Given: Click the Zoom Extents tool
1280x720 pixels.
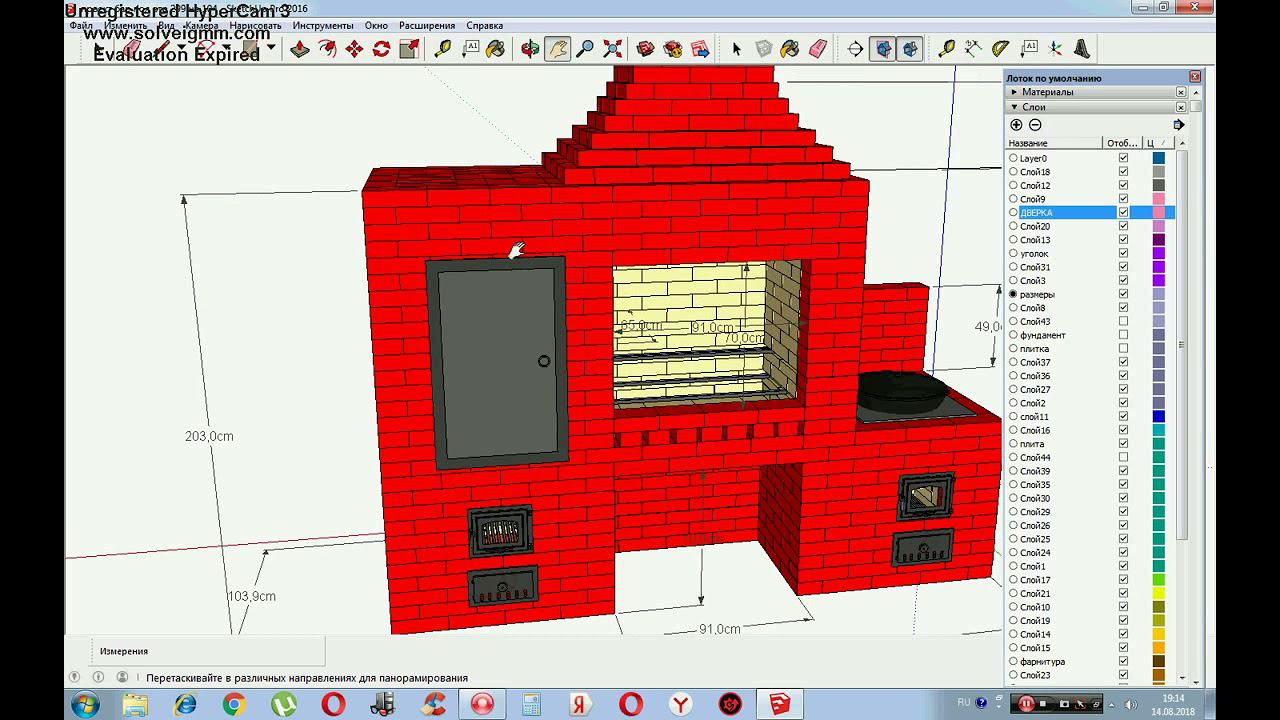Looking at the screenshot, I should 613,49.
